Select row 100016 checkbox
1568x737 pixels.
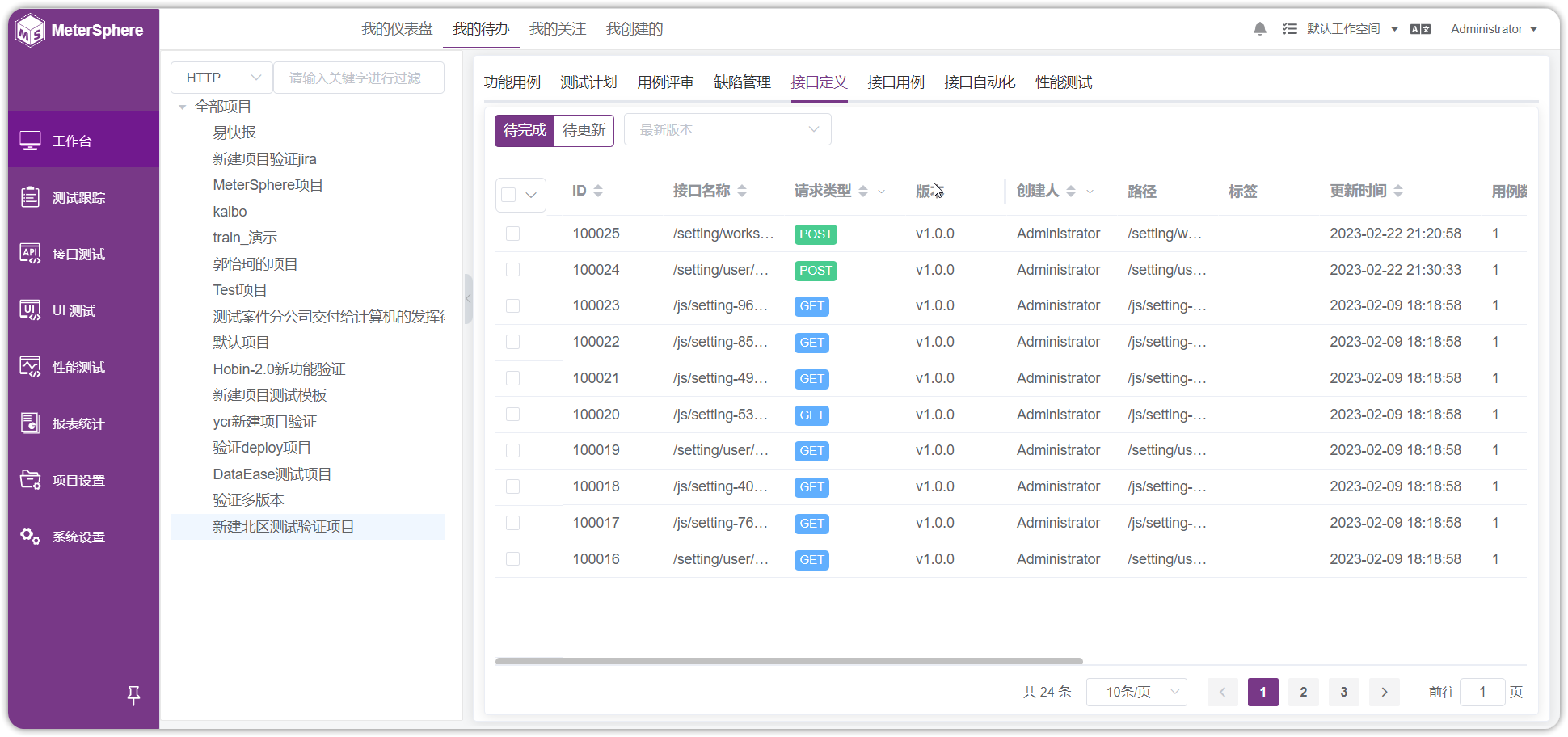point(512,559)
